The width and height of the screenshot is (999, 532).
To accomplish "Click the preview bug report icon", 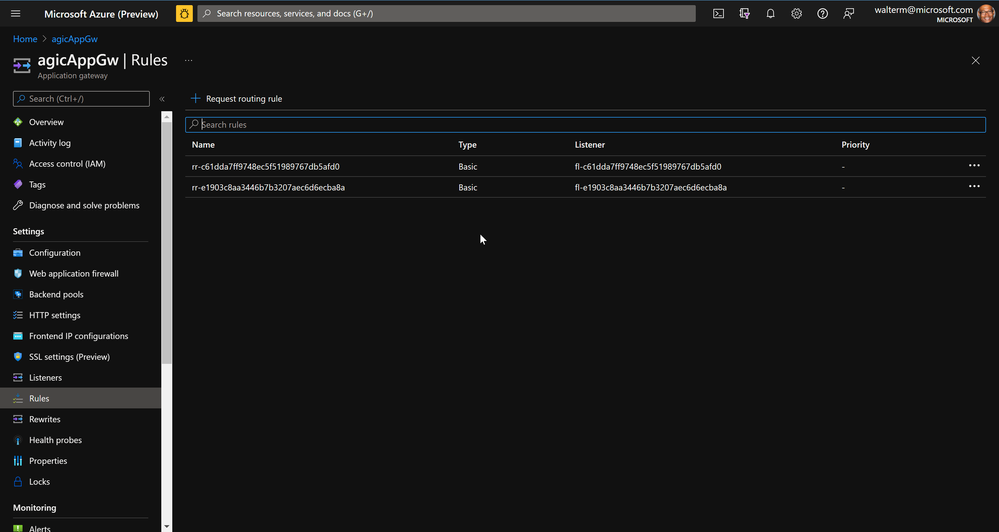I will 184,13.
